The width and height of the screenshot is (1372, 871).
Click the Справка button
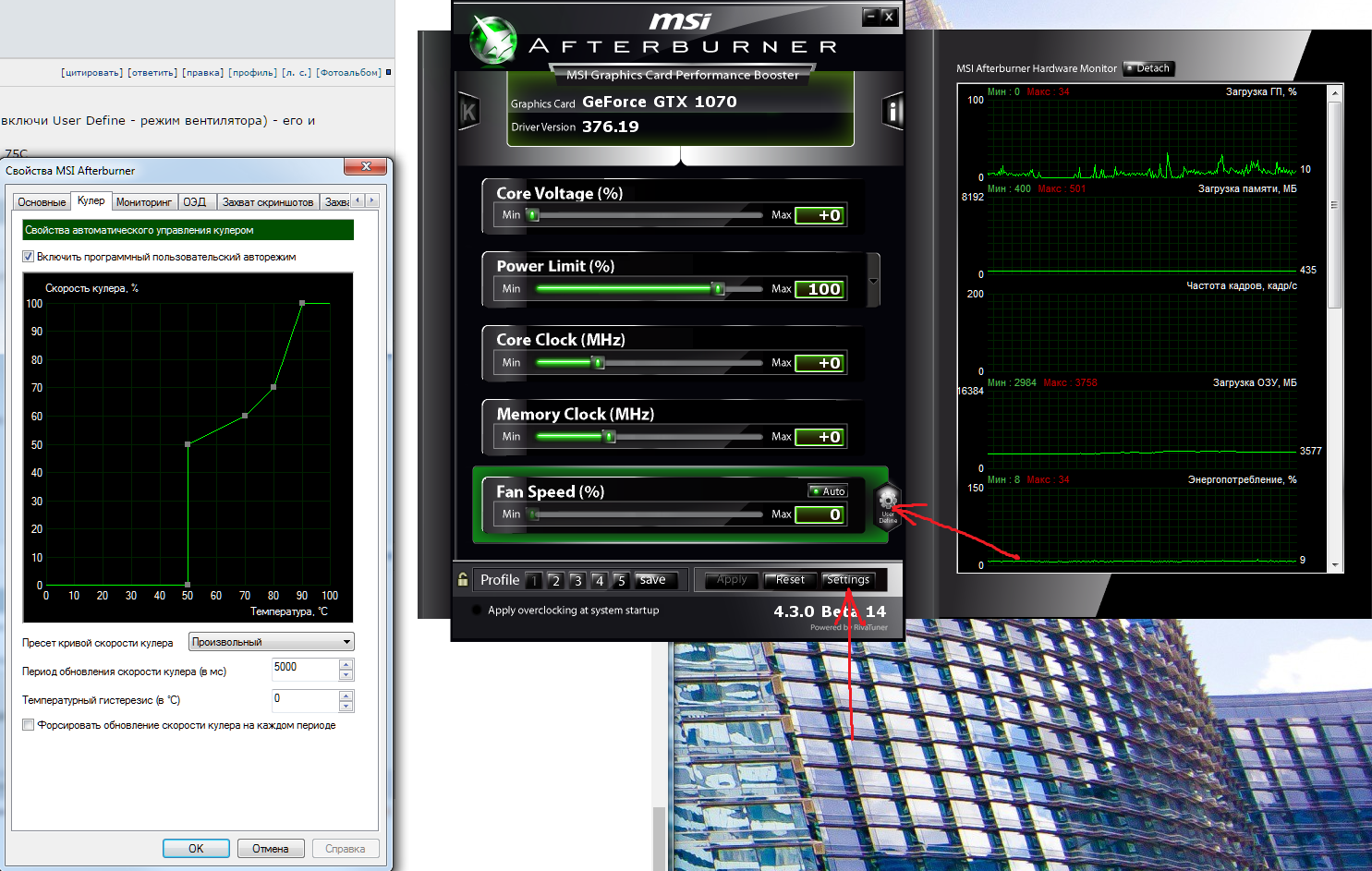point(346,849)
